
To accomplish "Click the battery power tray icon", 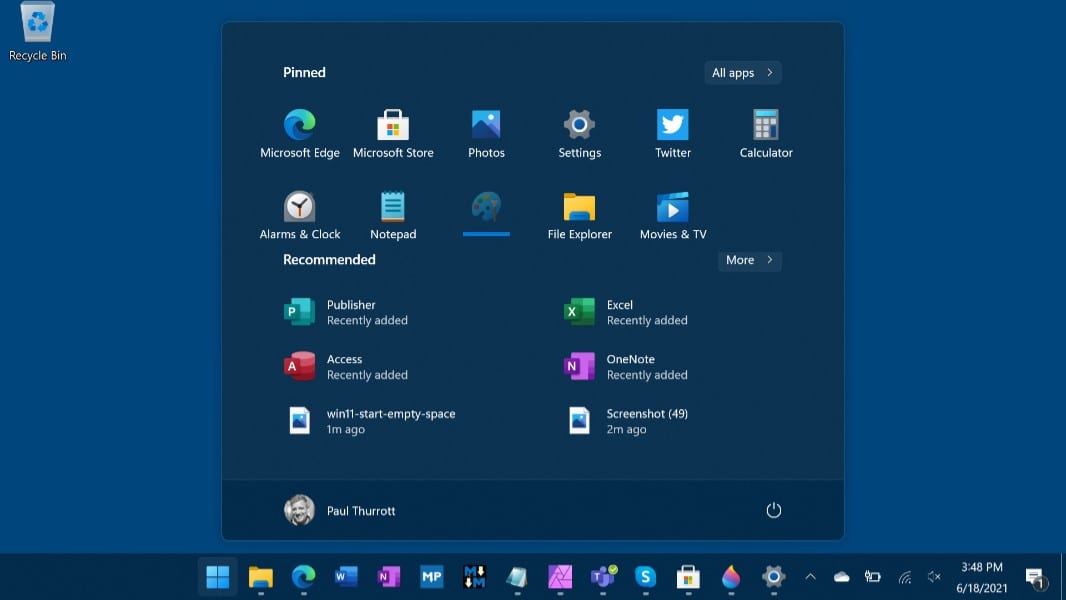I will [873, 577].
